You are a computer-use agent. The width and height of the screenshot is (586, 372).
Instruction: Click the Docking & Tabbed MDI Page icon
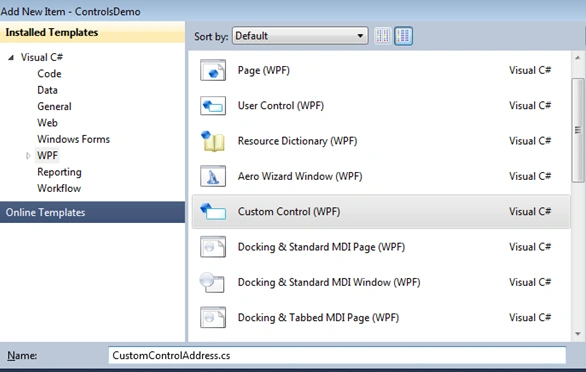[213, 317]
